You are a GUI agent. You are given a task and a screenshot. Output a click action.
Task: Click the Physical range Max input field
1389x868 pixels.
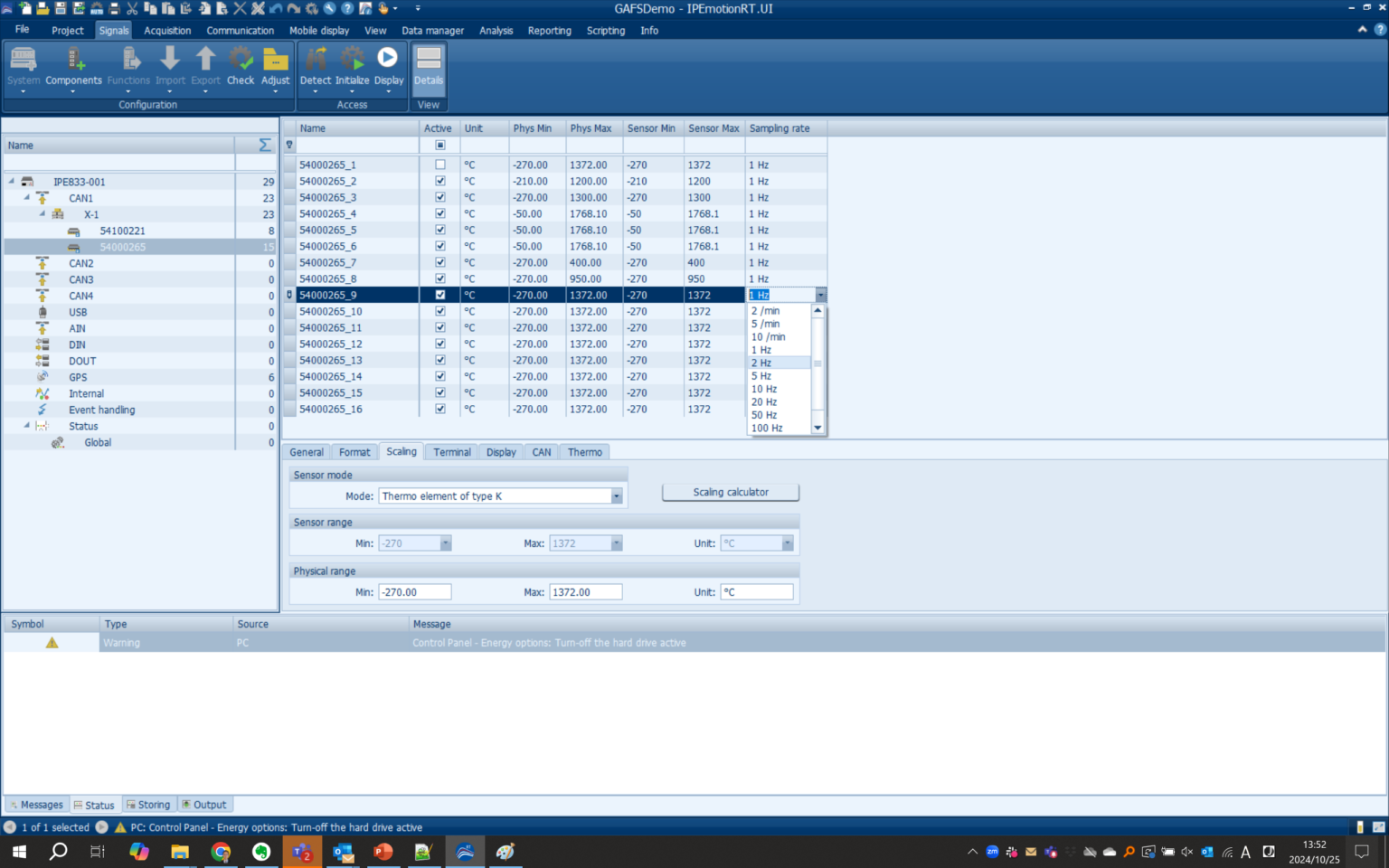point(585,592)
